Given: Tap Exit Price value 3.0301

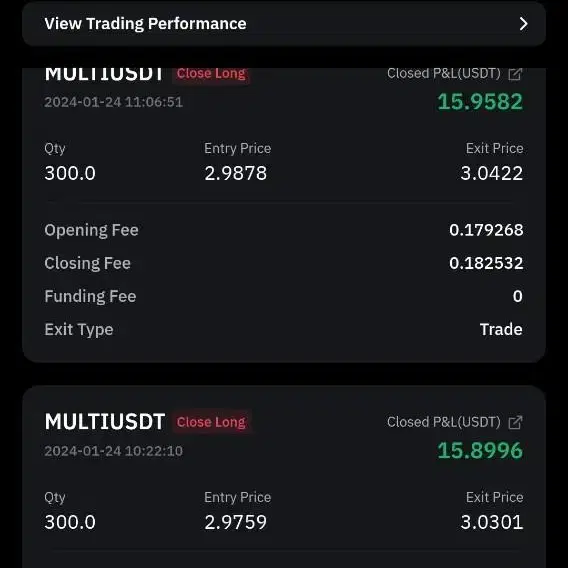Looking at the screenshot, I should tap(492, 522).
